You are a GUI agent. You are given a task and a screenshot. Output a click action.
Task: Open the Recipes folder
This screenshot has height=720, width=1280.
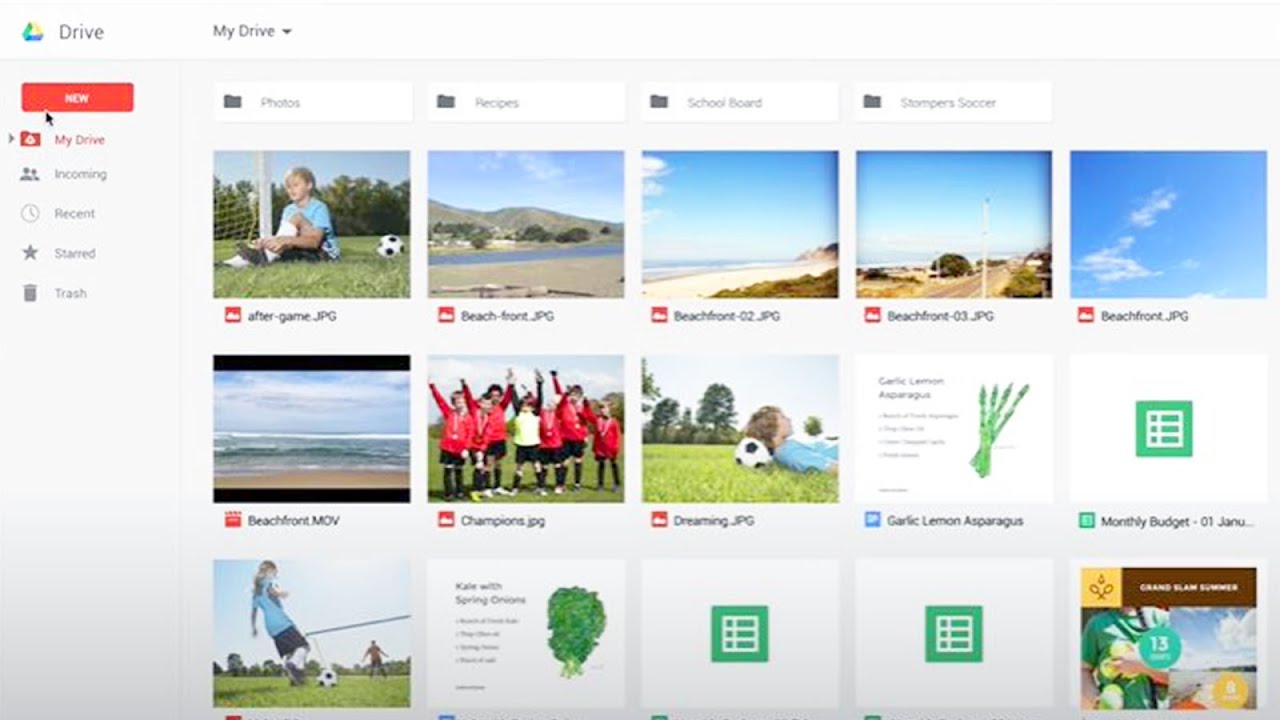(x=526, y=102)
